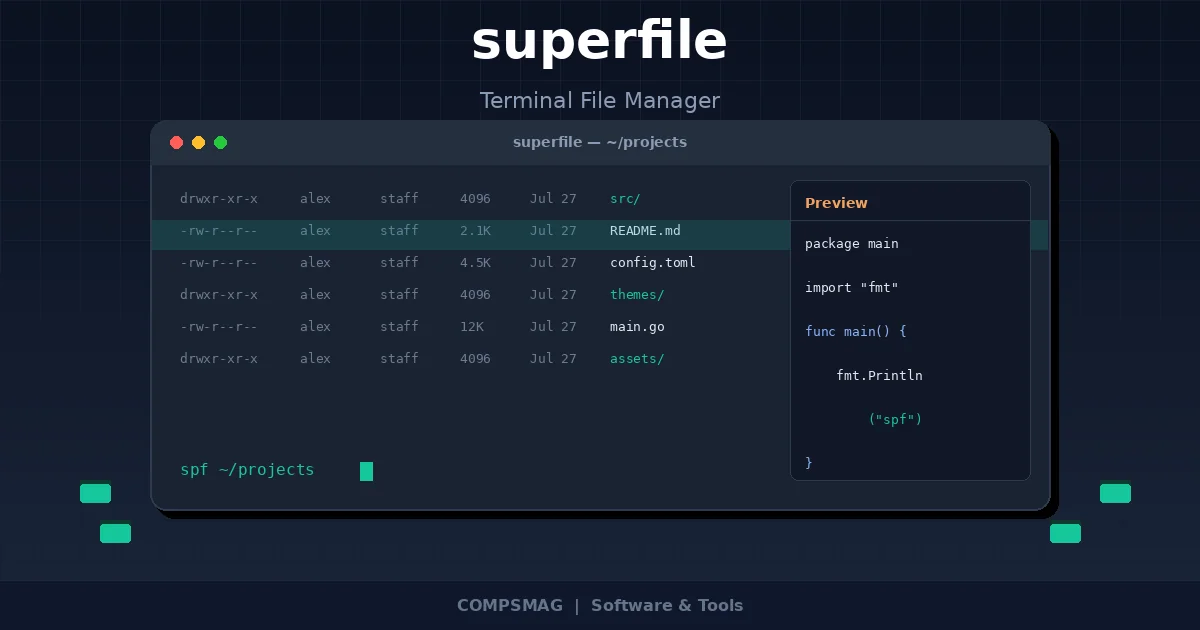1200x630 pixels.
Task: Select the config.toml file
Action: pos(652,263)
